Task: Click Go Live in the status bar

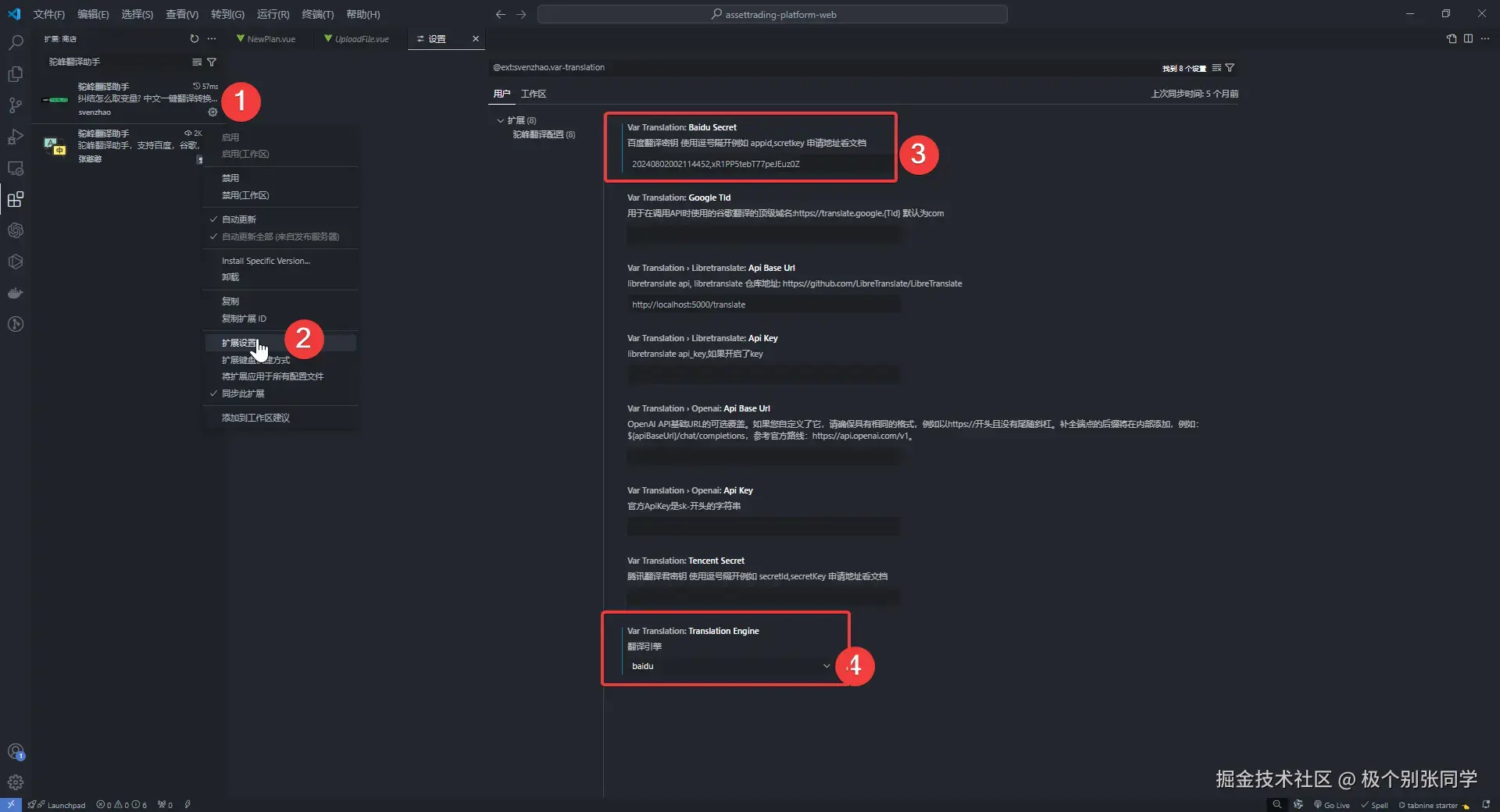Action: pyautogui.click(x=1332, y=805)
